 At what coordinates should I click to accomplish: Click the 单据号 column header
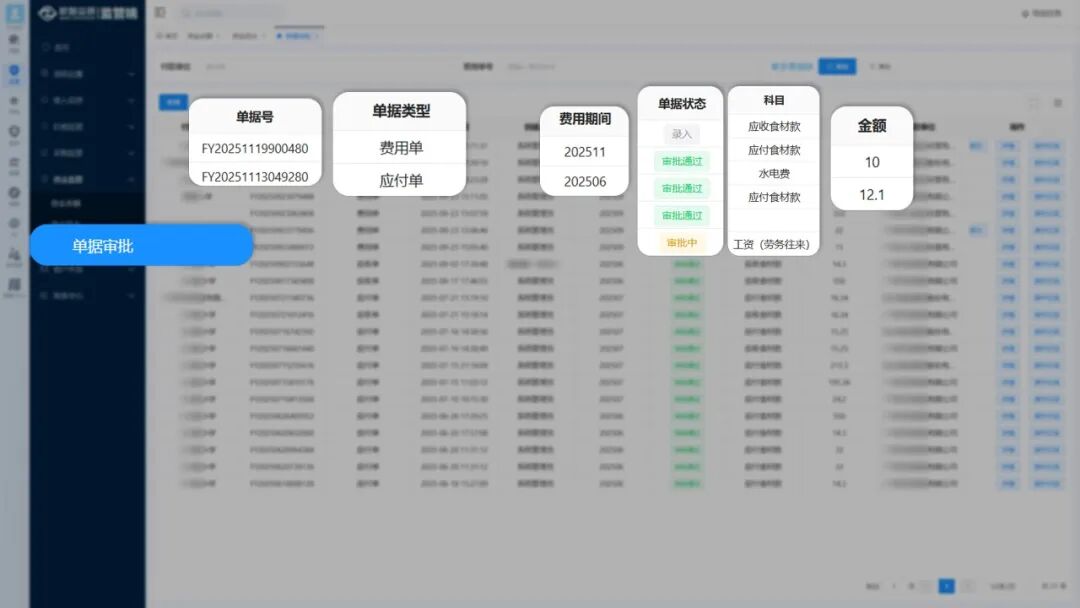tap(255, 116)
